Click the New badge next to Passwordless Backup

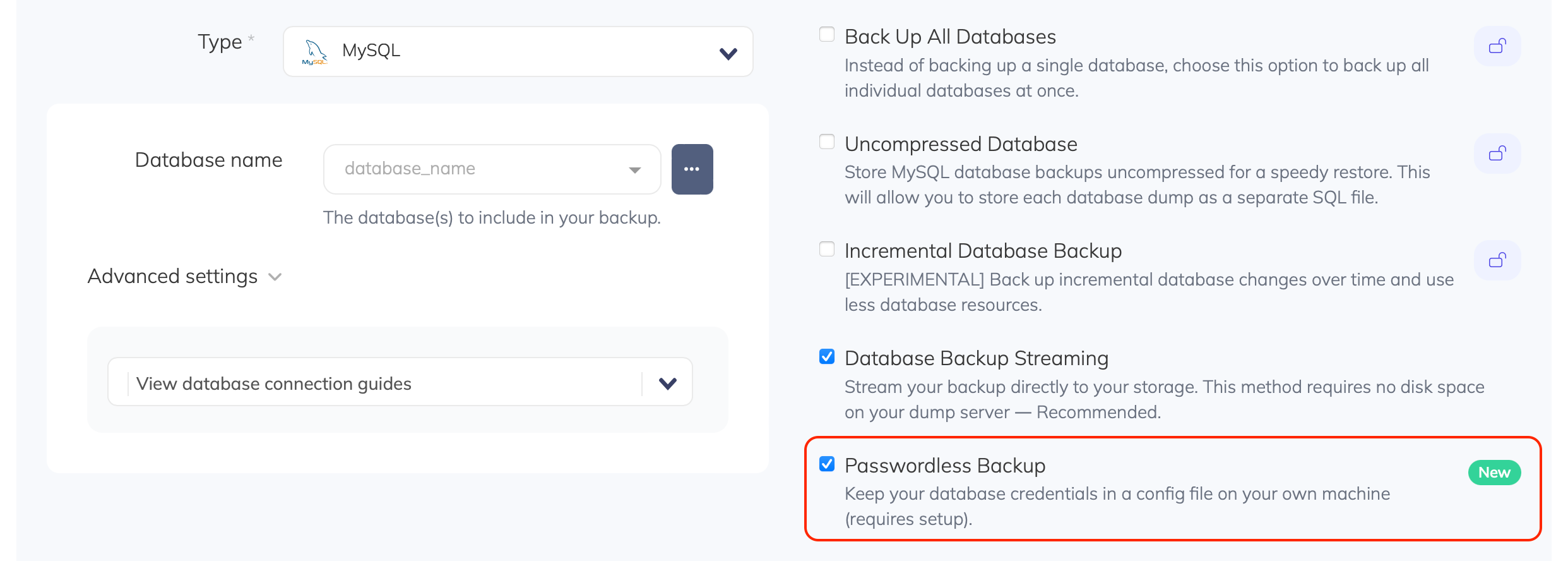point(1494,472)
